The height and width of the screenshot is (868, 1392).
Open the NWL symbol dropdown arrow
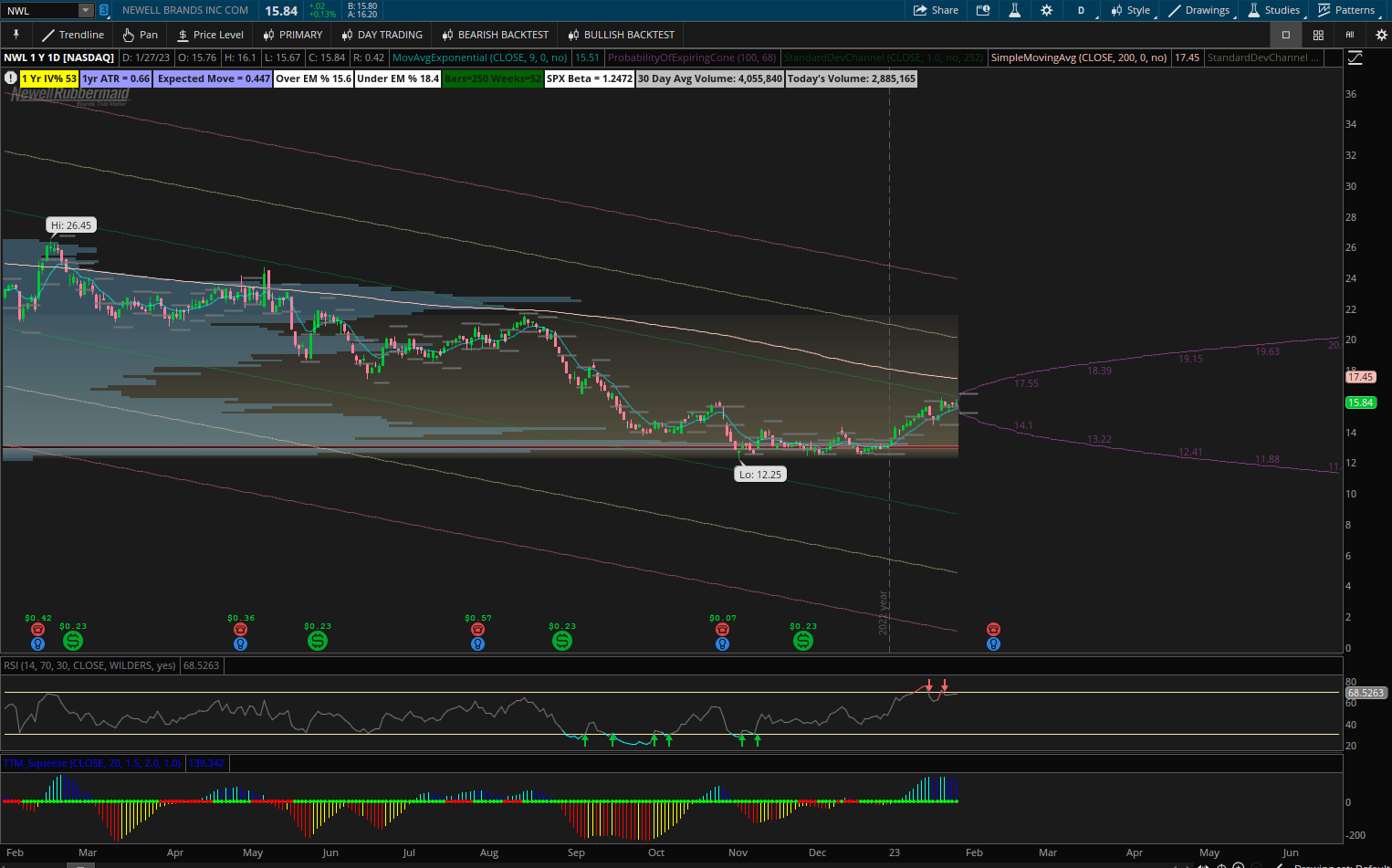(x=86, y=10)
